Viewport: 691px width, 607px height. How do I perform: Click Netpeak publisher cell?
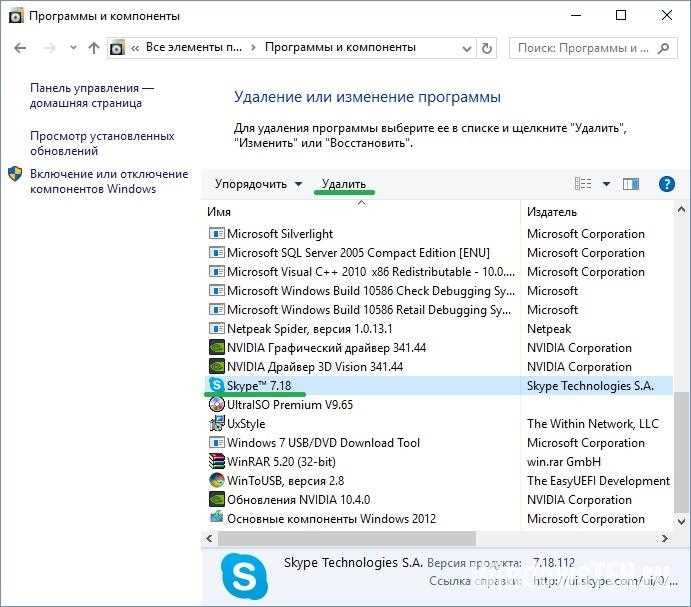point(549,329)
